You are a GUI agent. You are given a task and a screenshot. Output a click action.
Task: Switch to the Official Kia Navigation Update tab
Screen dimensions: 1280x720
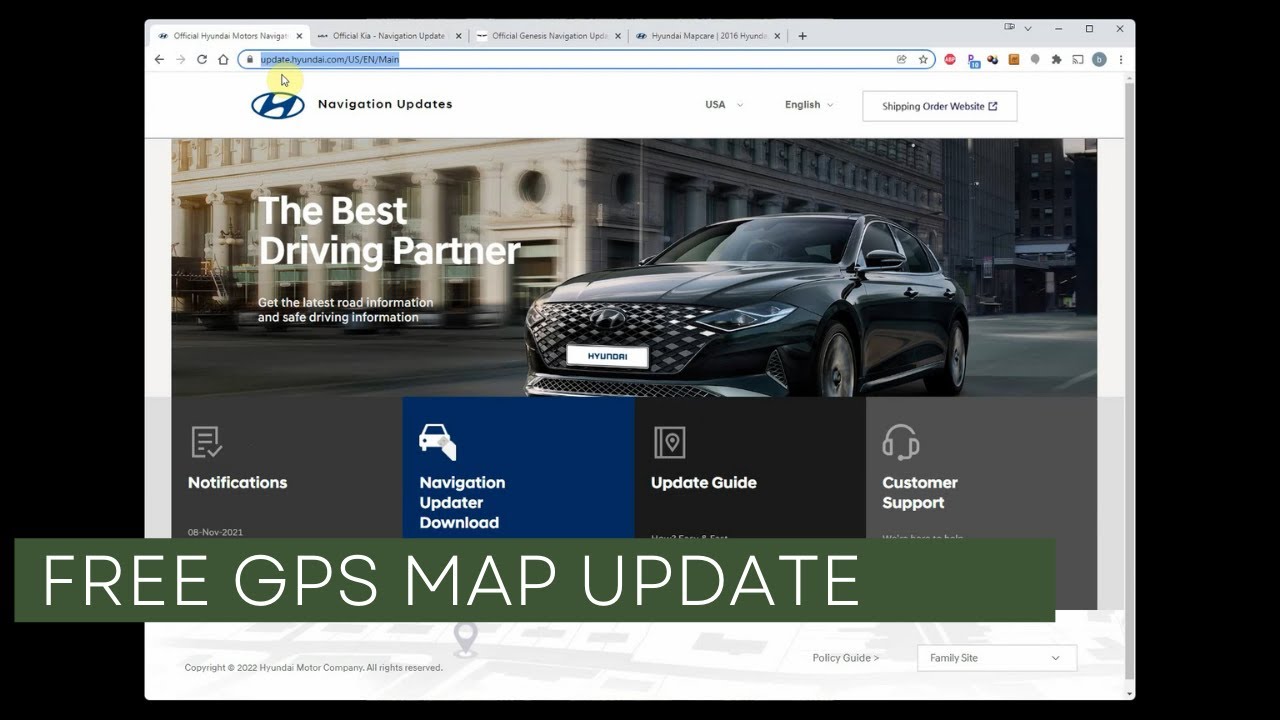388,36
